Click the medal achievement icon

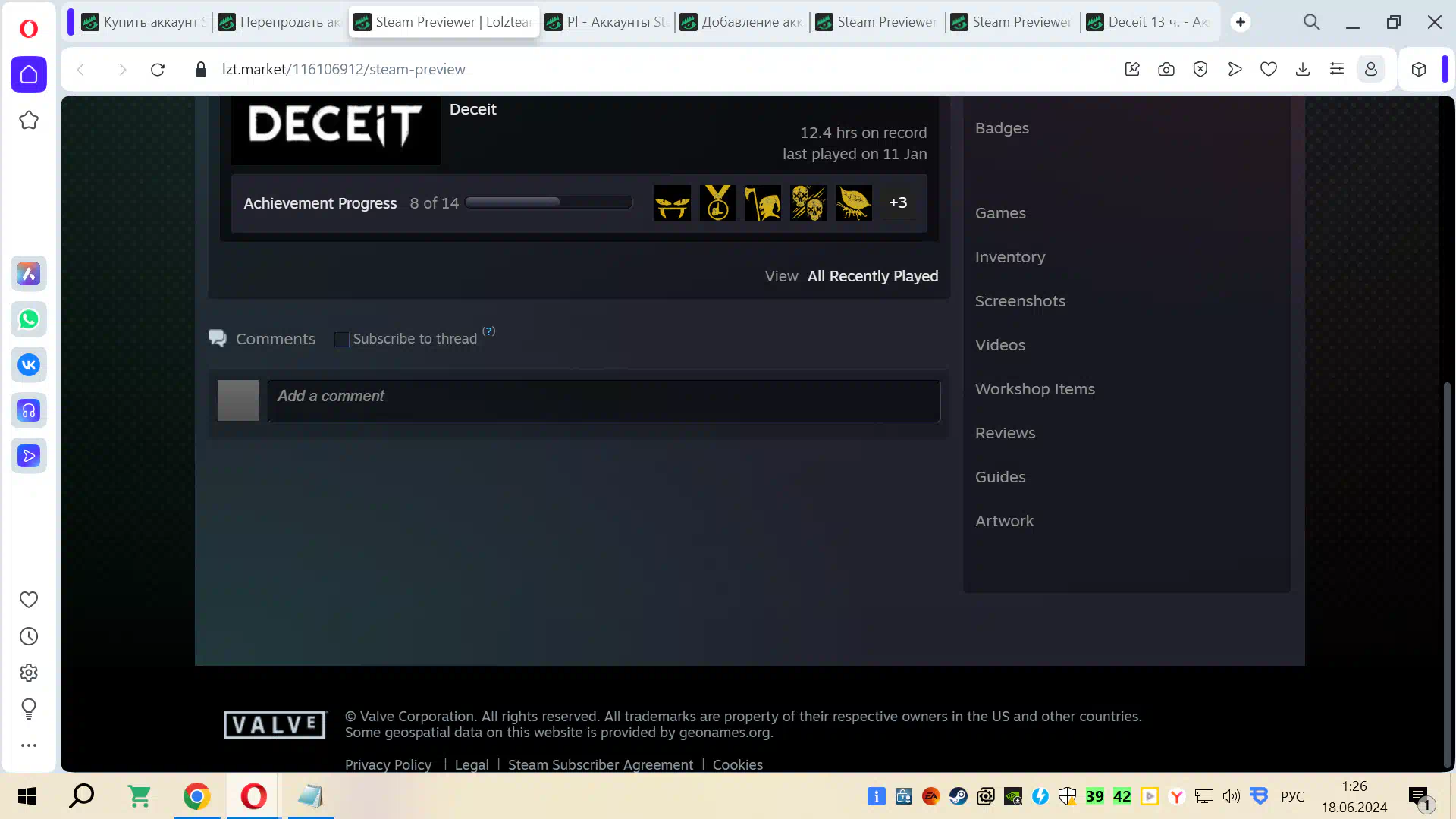717,203
